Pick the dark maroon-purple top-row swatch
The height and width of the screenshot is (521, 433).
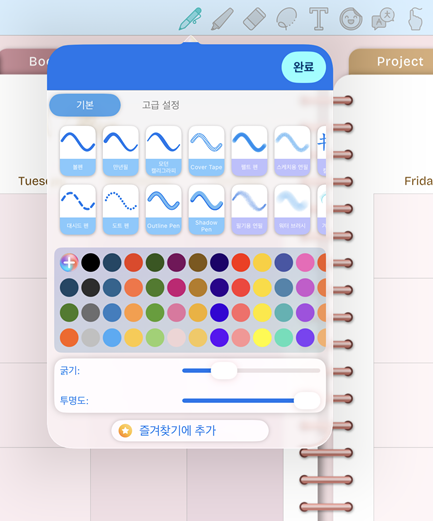tap(176, 262)
